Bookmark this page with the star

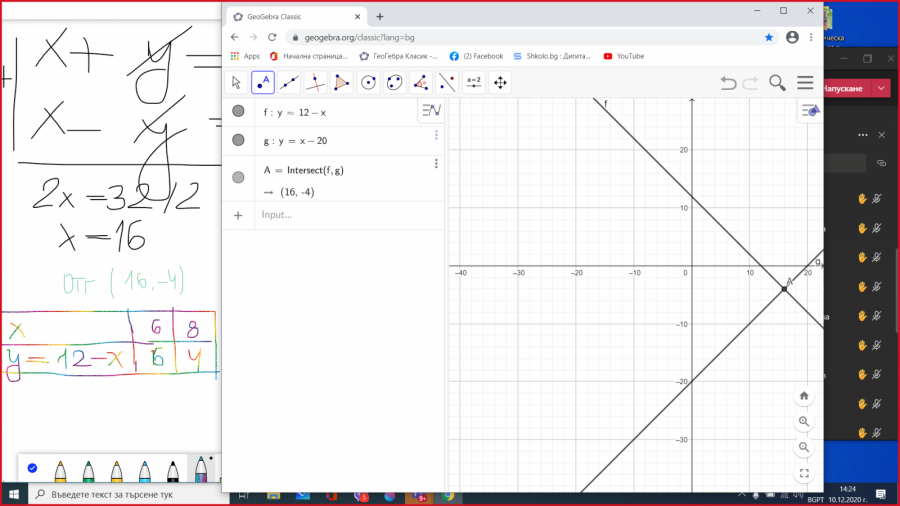click(x=769, y=37)
